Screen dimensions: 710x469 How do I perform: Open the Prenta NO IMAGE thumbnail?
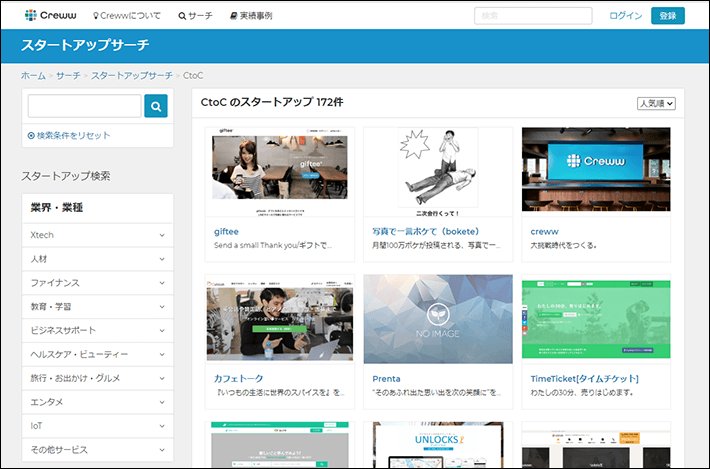pos(438,319)
